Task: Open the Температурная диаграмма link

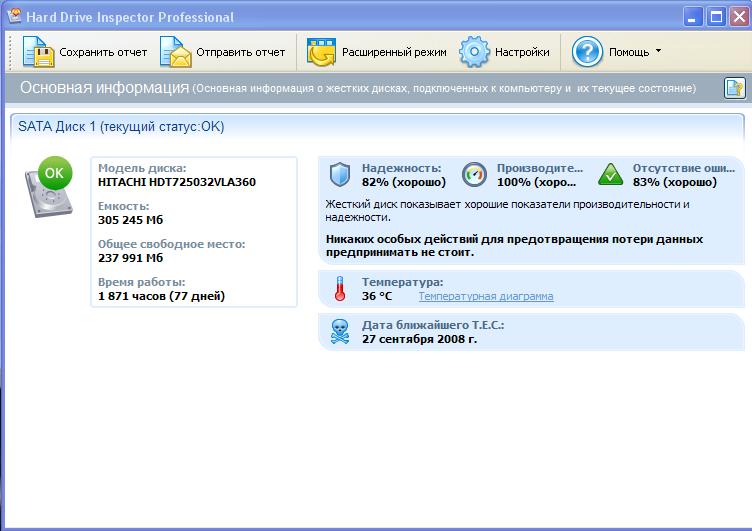Action: (x=486, y=296)
